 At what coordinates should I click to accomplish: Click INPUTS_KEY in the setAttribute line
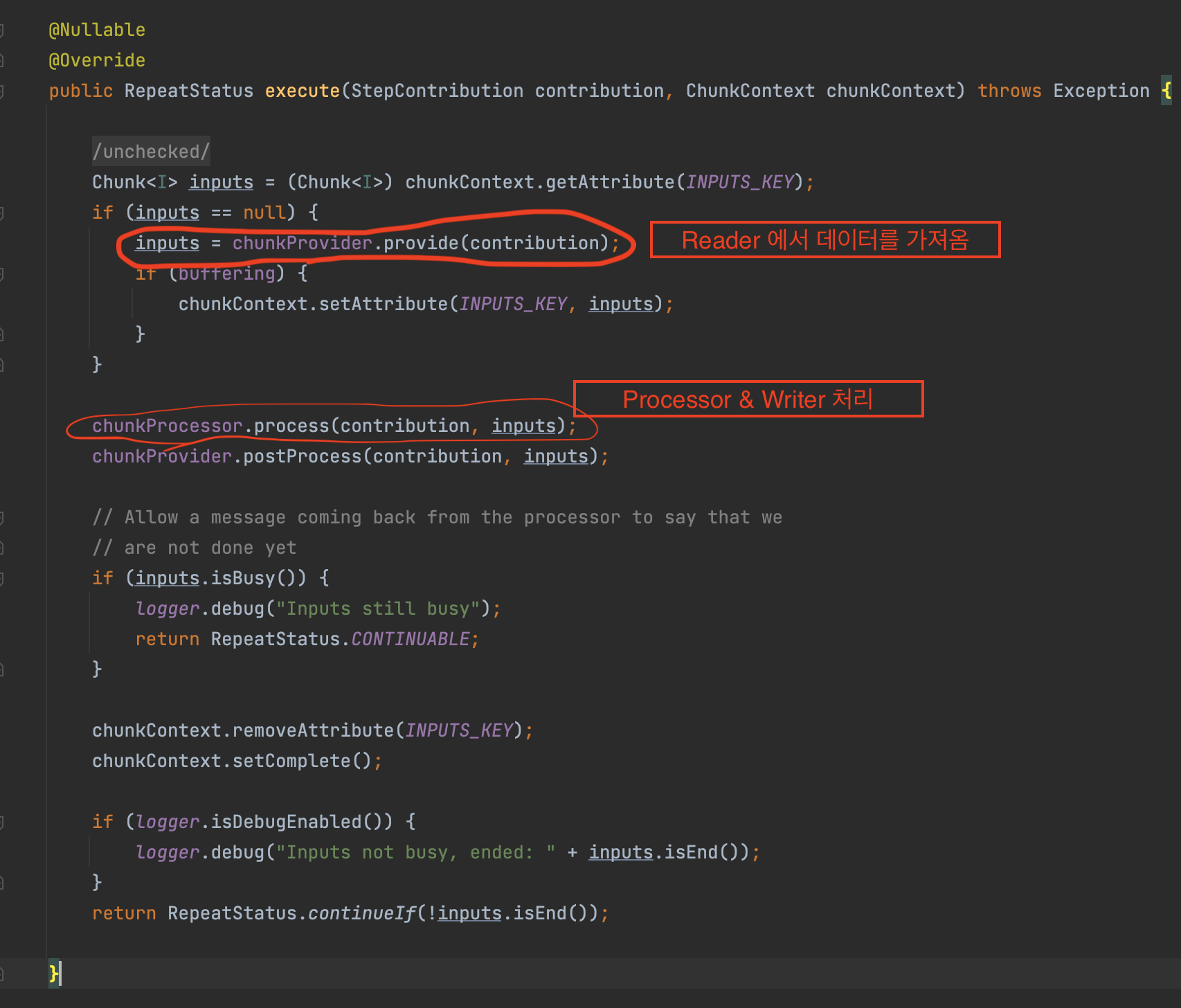click(513, 304)
